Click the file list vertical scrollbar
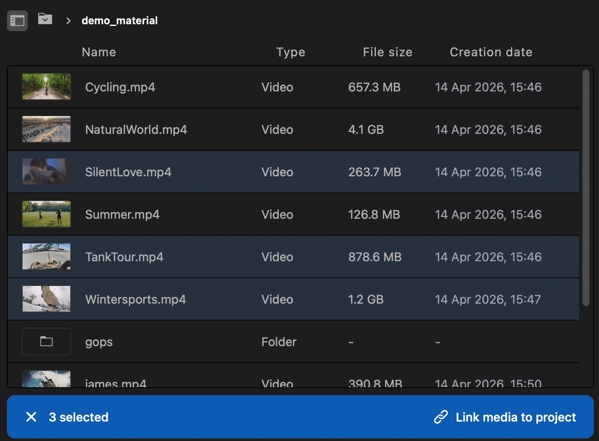 tap(586, 187)
